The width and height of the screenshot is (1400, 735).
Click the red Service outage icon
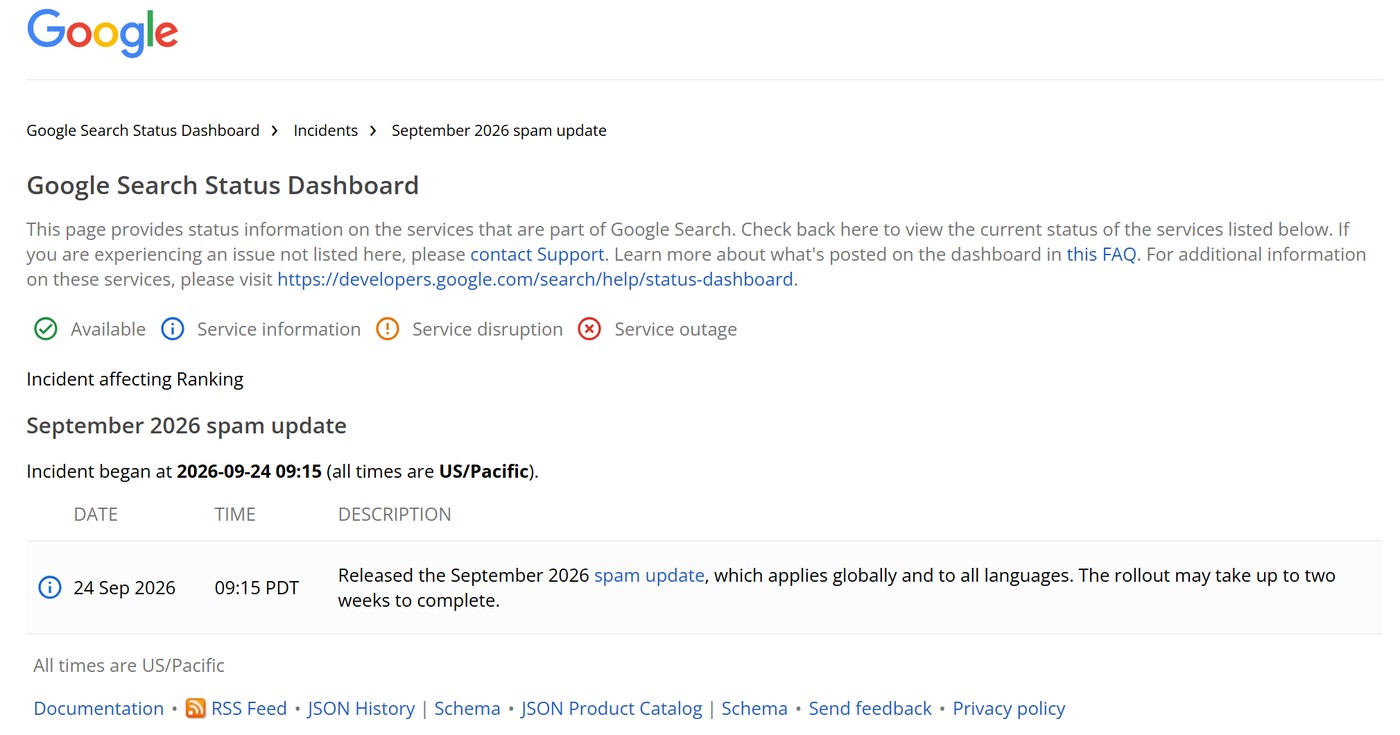590,329
